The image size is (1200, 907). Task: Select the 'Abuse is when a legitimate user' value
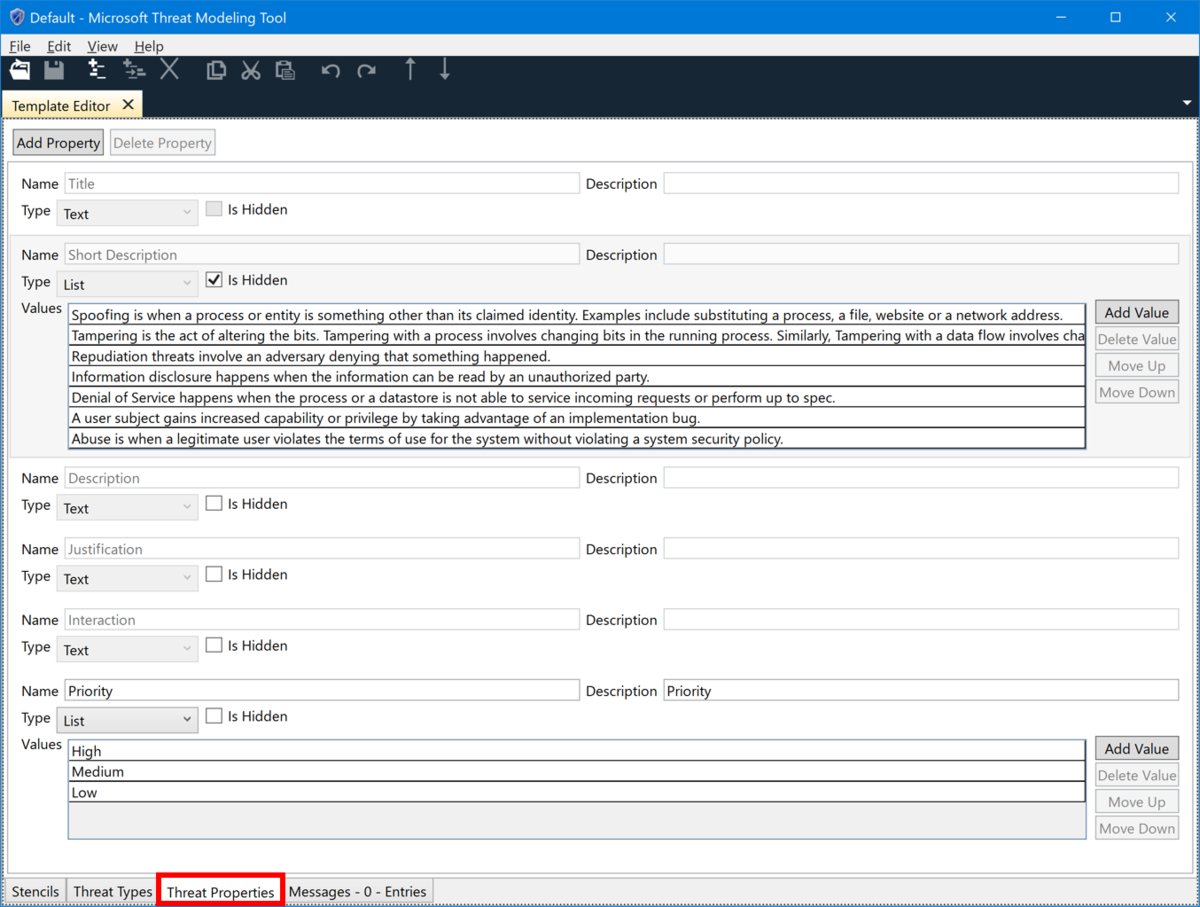click(x=577, y=438)
